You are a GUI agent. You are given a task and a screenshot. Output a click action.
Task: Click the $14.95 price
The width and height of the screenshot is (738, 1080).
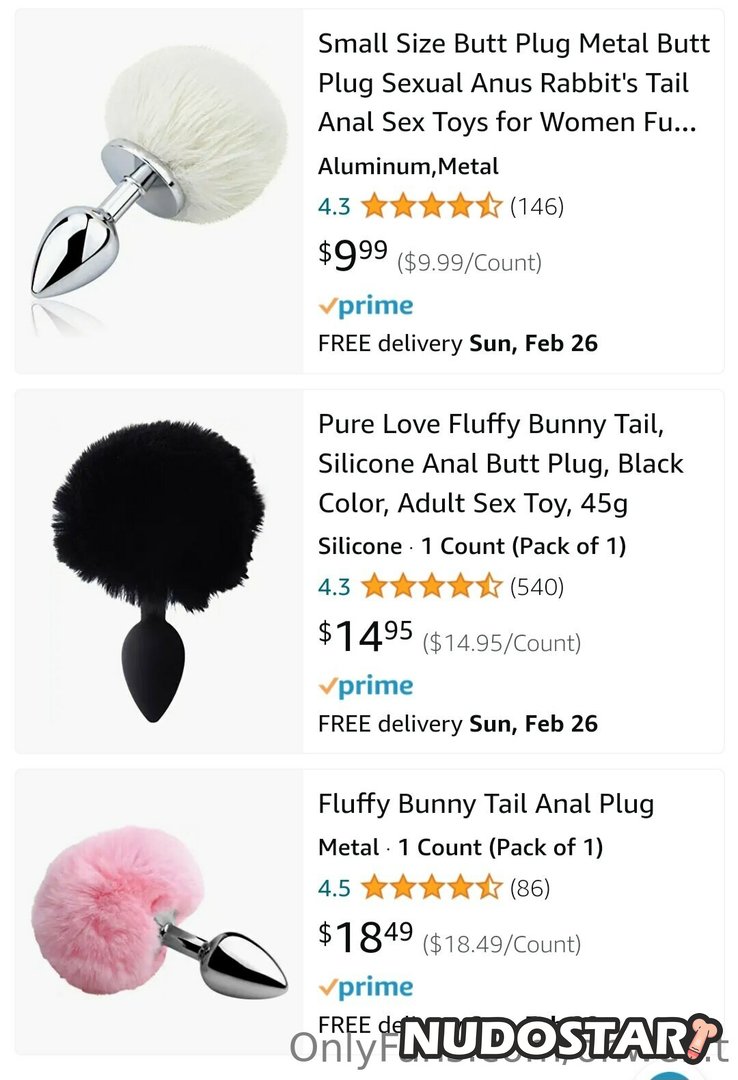(366, 638)
